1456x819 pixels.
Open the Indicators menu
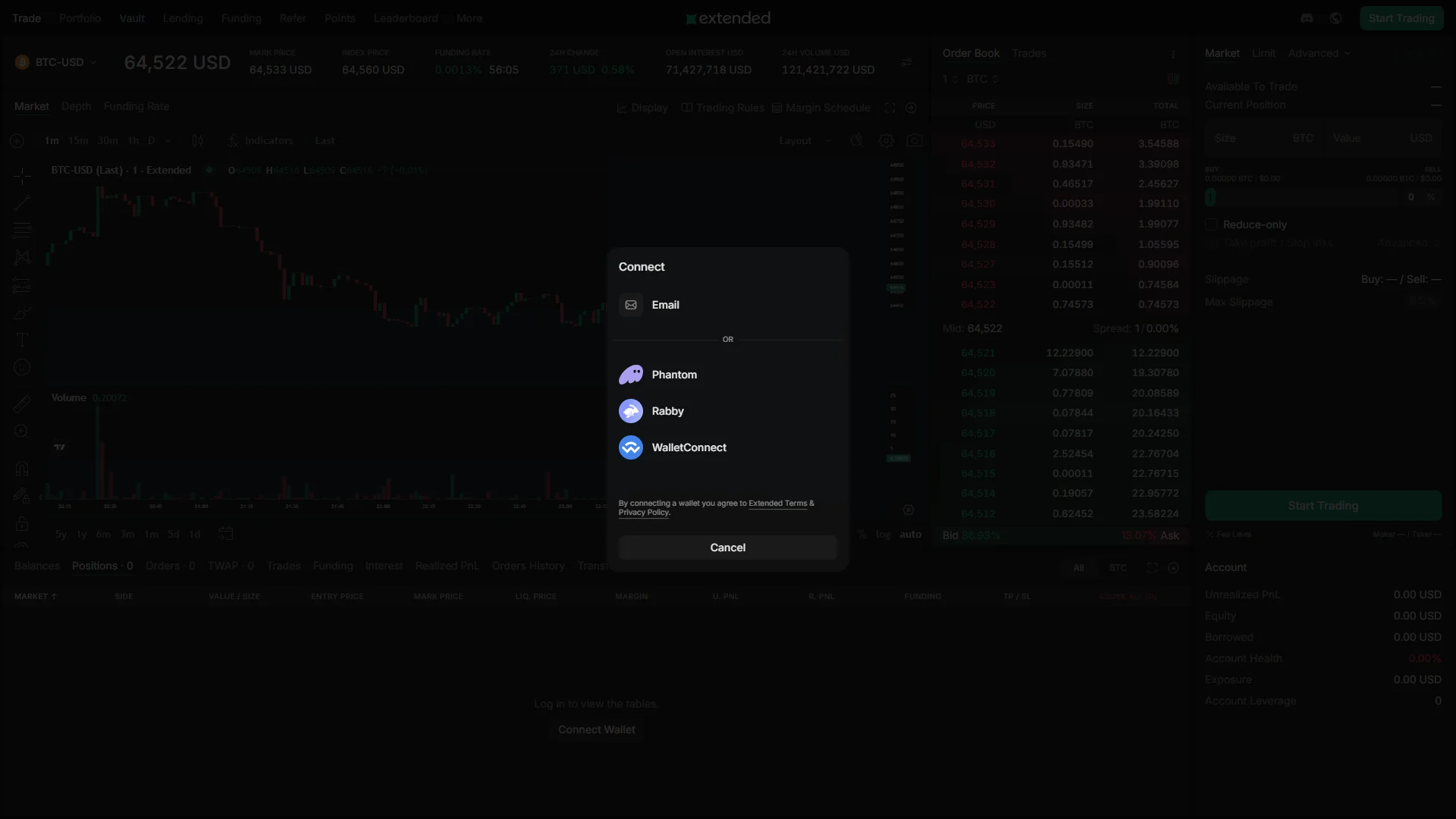click(260, 141)
